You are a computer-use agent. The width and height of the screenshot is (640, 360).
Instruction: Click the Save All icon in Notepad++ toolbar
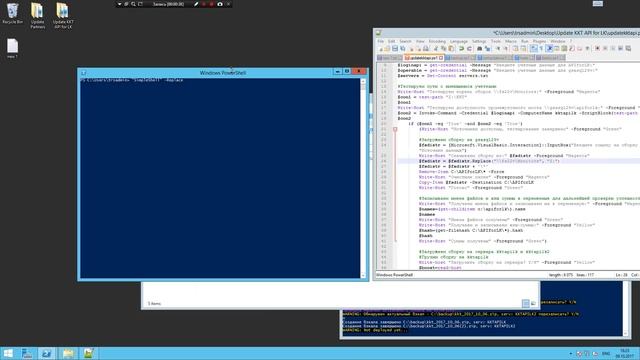(x=402, y=49)
